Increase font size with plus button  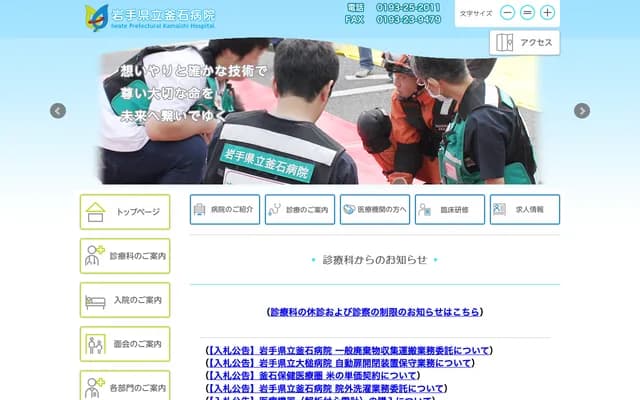[547, 13]
